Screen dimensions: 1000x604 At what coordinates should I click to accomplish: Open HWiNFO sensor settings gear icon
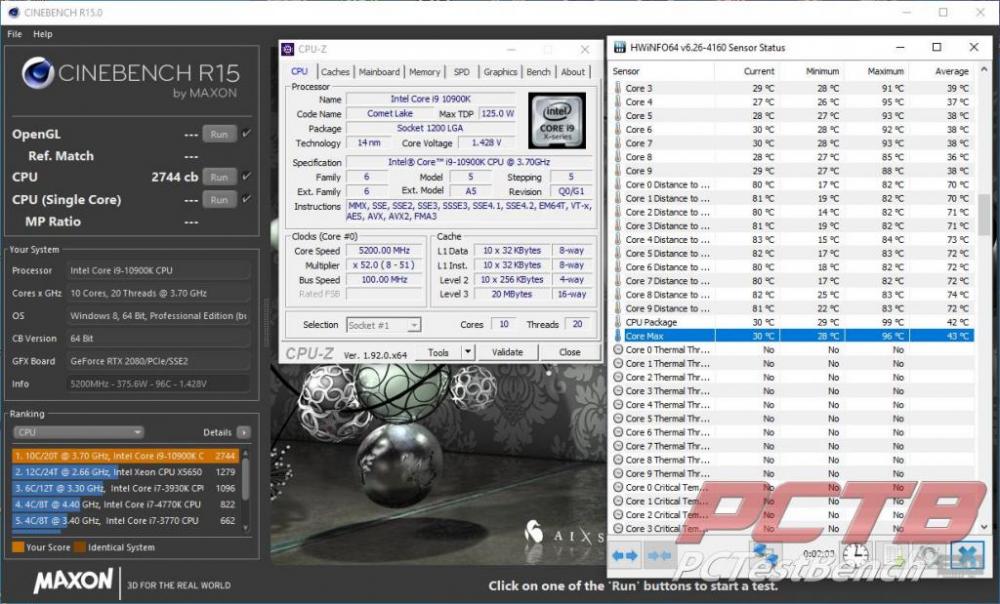tap(929, 555)
